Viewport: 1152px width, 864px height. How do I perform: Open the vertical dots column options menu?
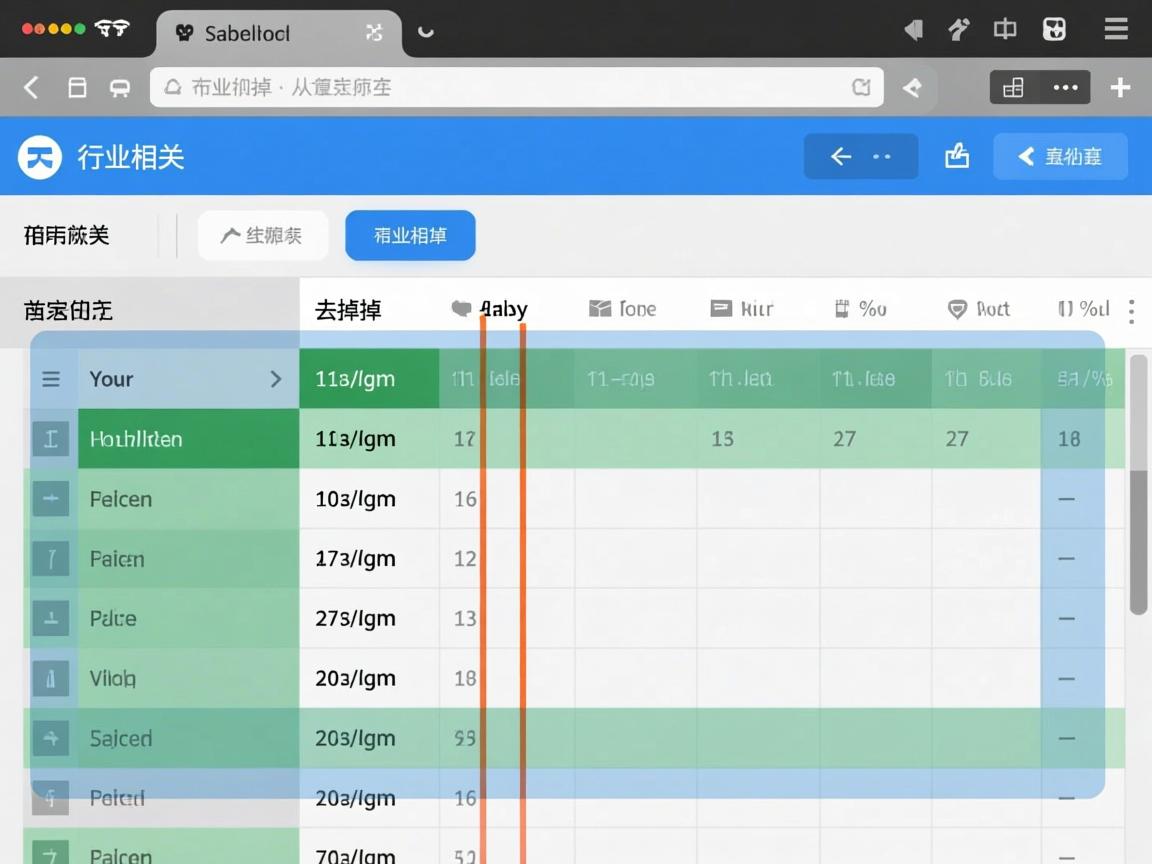point(1131,311)
